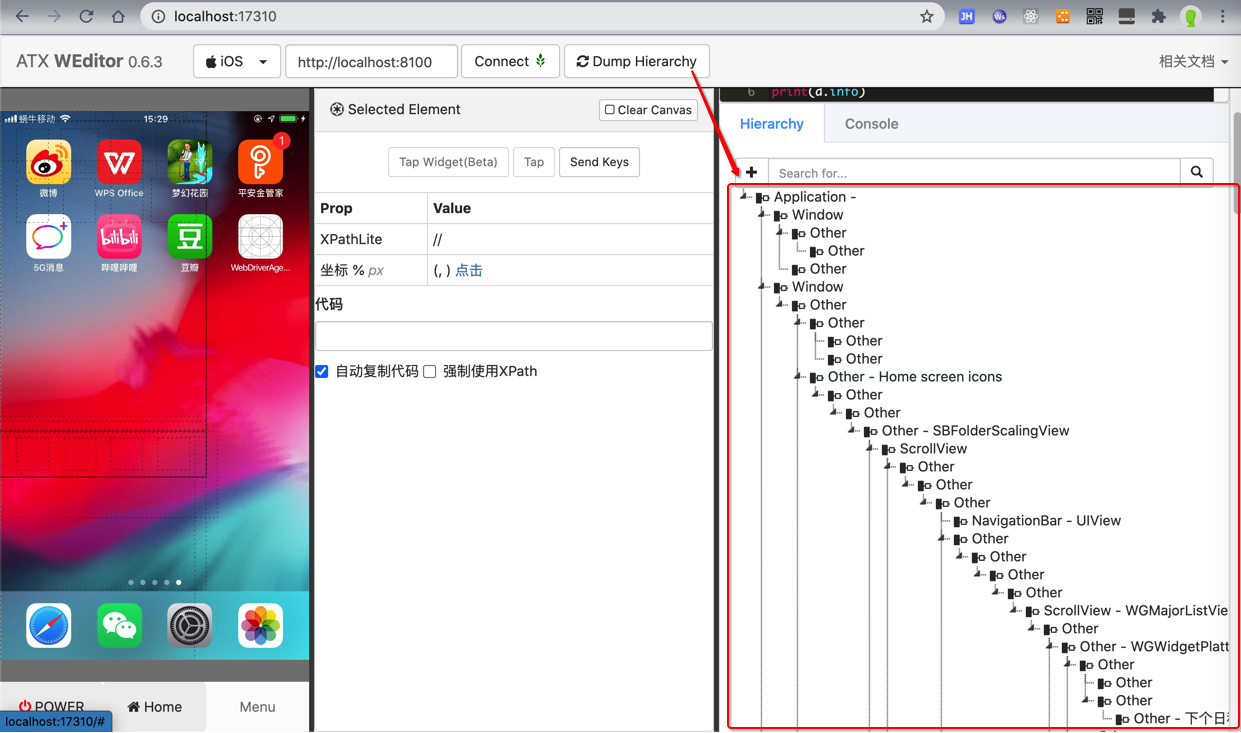The image size is (1241, 733).
Task: Click the Menu button below phone
Action: pos(257,707)
